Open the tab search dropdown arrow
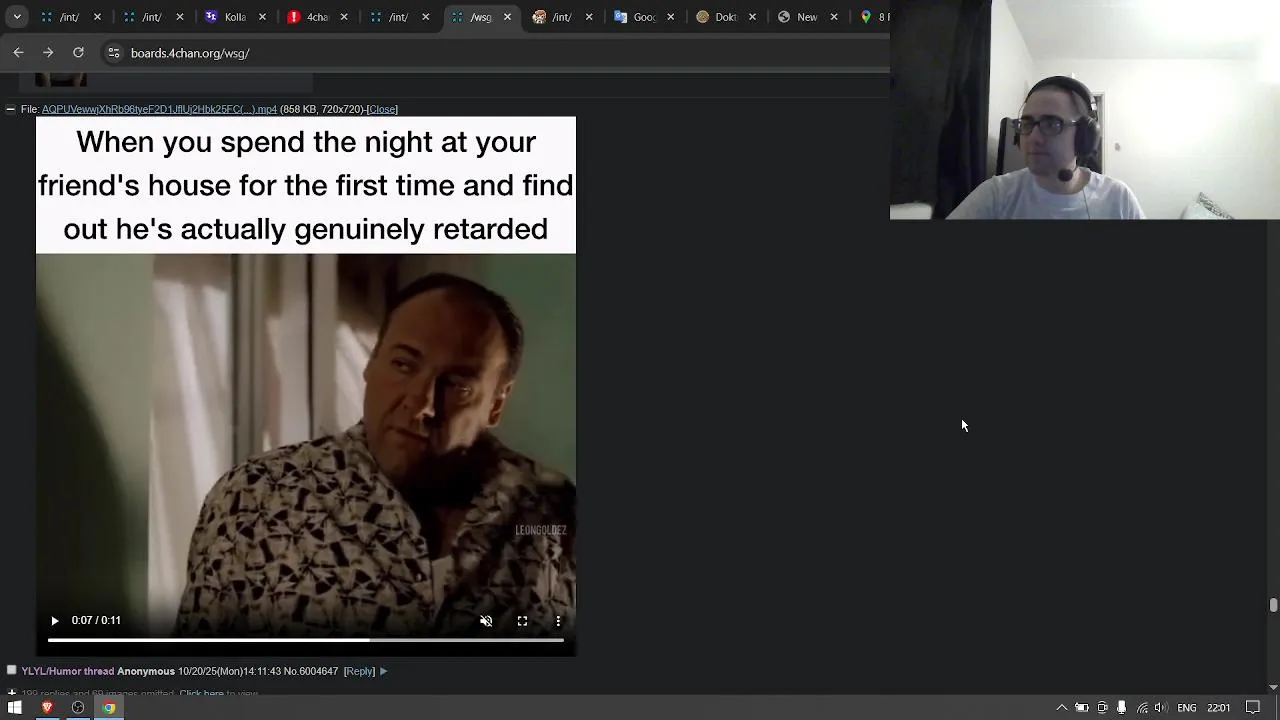This screenshot has height=720, width=1280. point(16,17)
